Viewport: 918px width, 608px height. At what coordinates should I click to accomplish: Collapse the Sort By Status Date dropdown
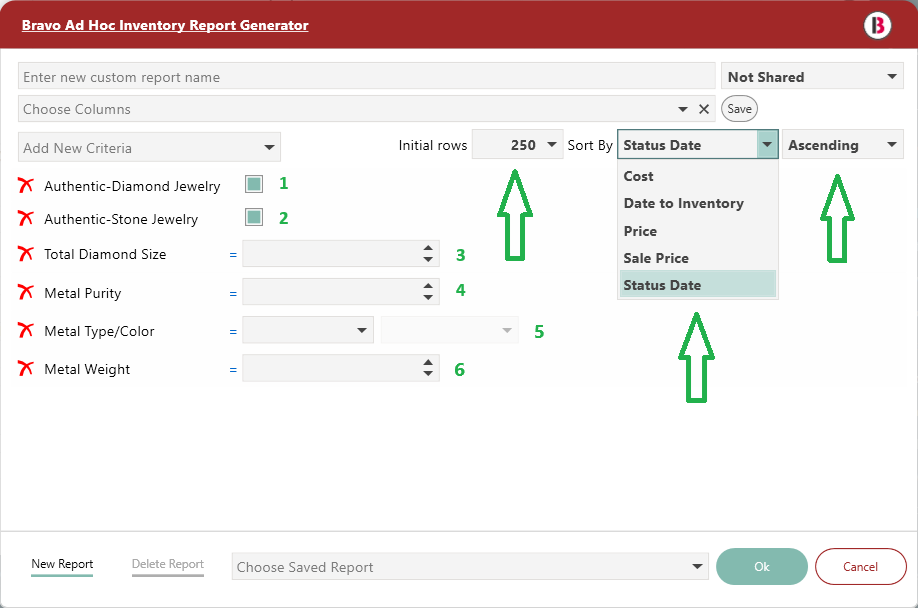pyautogui.click(x=766, y=145)
